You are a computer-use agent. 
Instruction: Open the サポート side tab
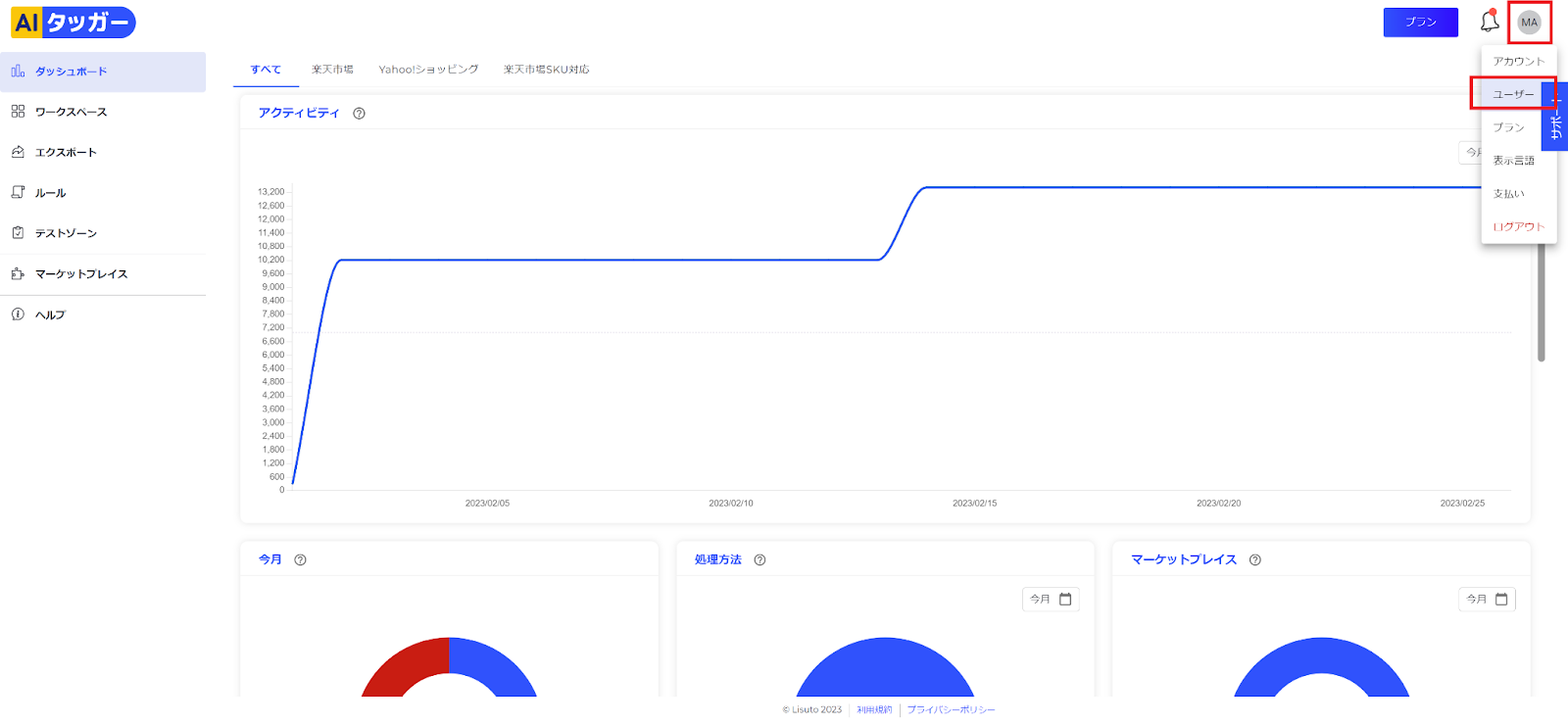tap(1556, 118)
